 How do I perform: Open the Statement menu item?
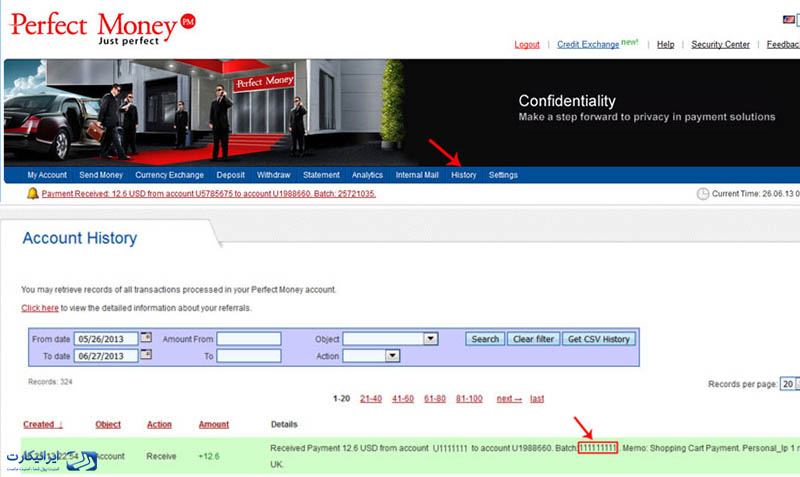[x=321, y=175]
